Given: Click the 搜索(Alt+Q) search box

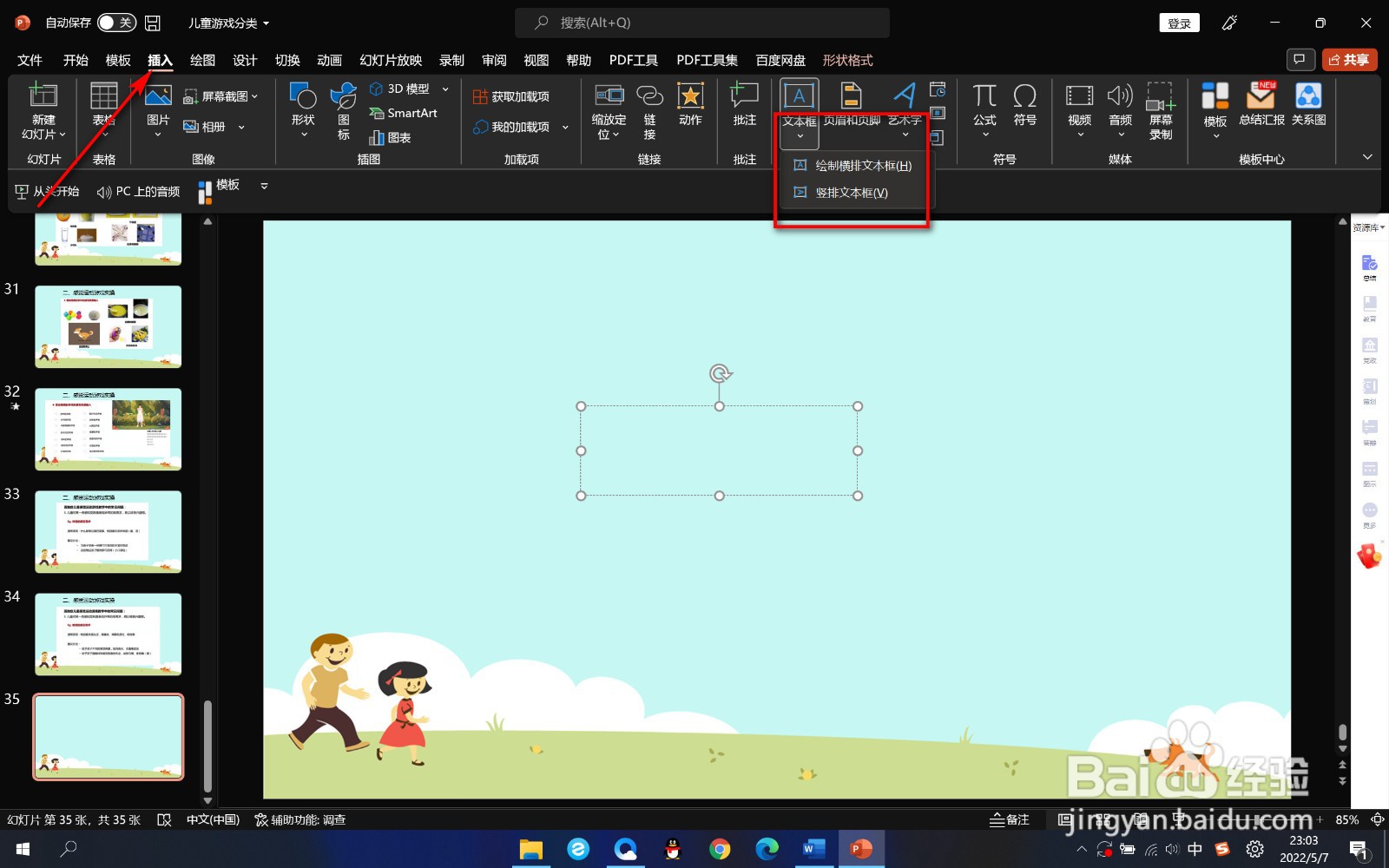Looking at the screenshot, I should (x=702, y=23).
